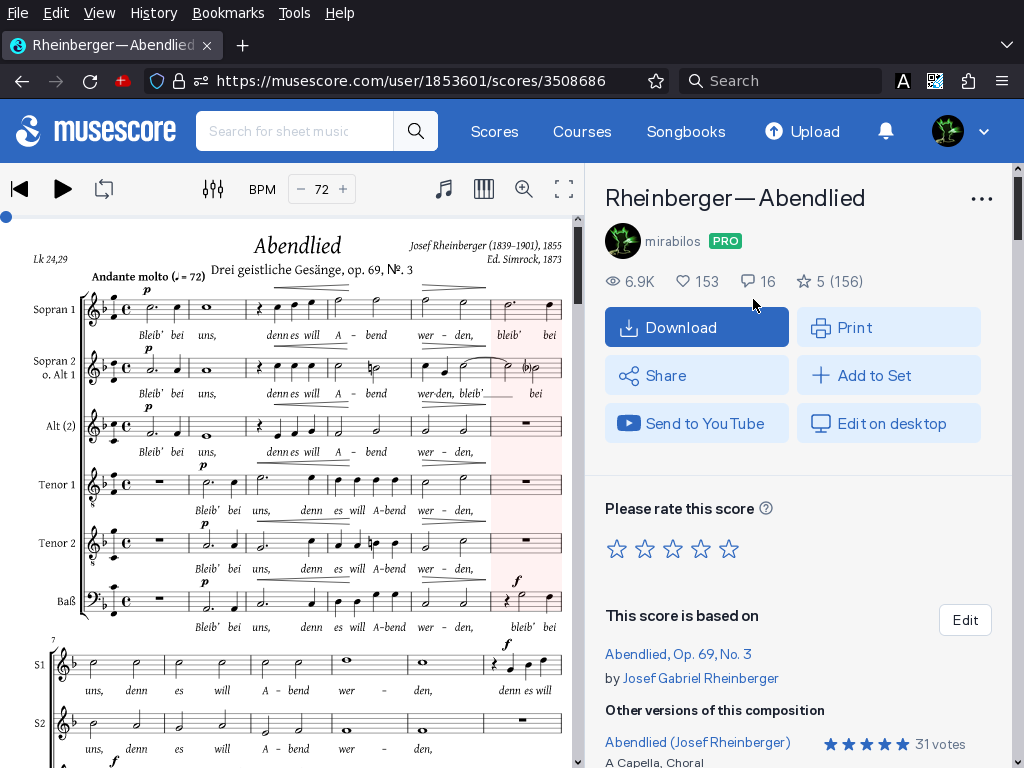Open the File menu
1024x768 pixels.
coord(17,13)
